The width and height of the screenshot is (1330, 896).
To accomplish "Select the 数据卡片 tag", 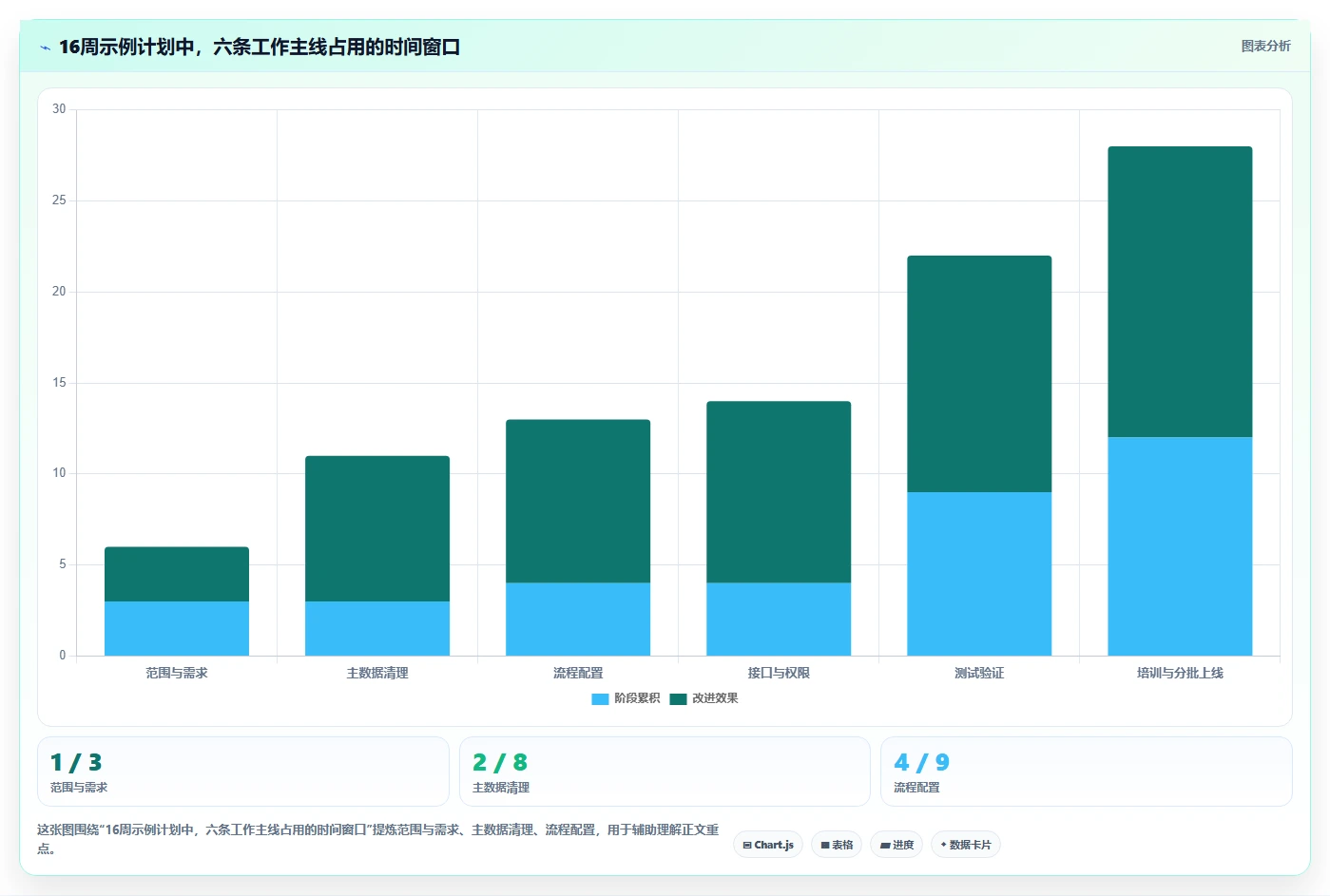I will tap(966, 845).
